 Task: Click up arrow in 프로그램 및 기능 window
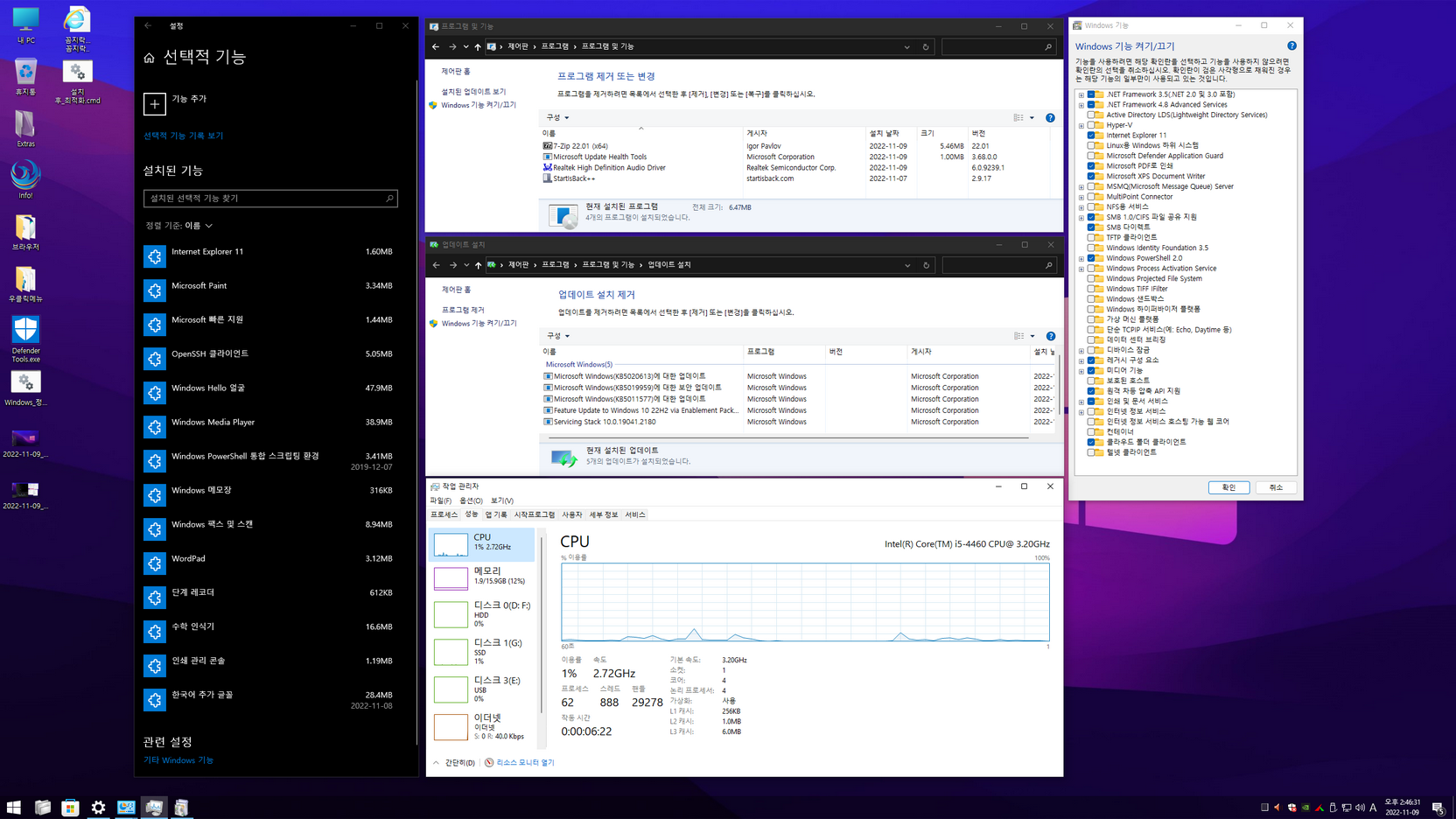(x=478, y=46)
